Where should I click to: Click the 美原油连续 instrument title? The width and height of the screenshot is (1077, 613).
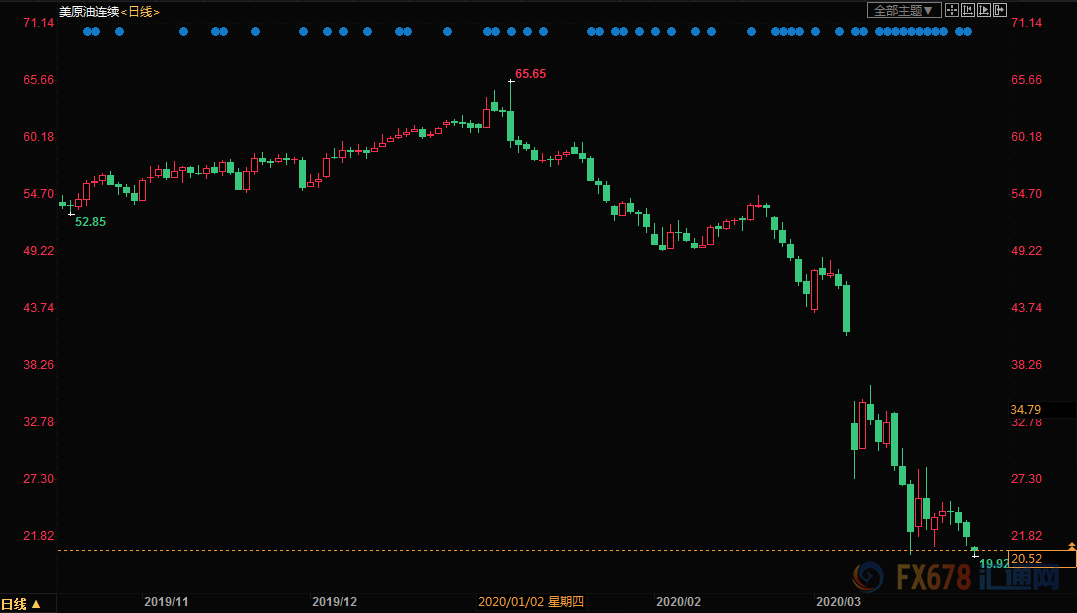(89, 10)
